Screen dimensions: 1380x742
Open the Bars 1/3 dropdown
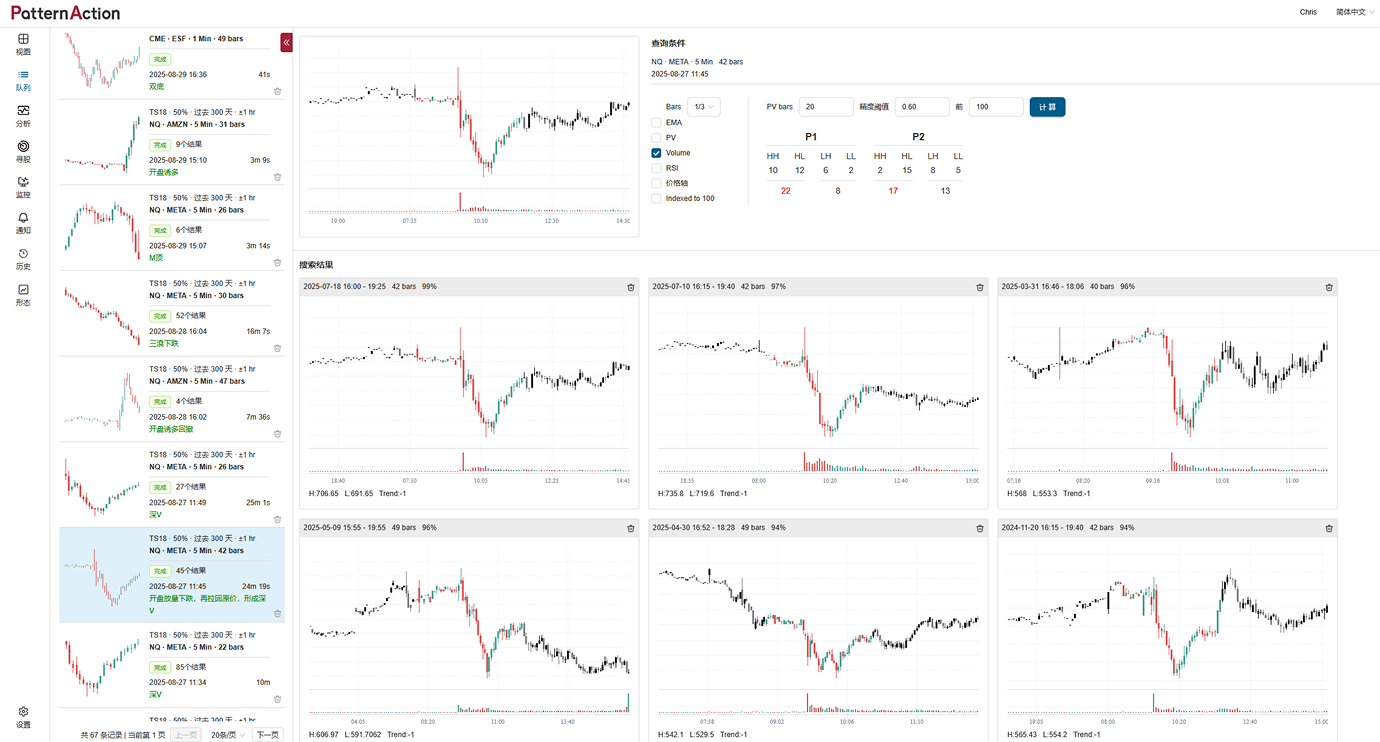pyautogui.click(x=703, y=107)
